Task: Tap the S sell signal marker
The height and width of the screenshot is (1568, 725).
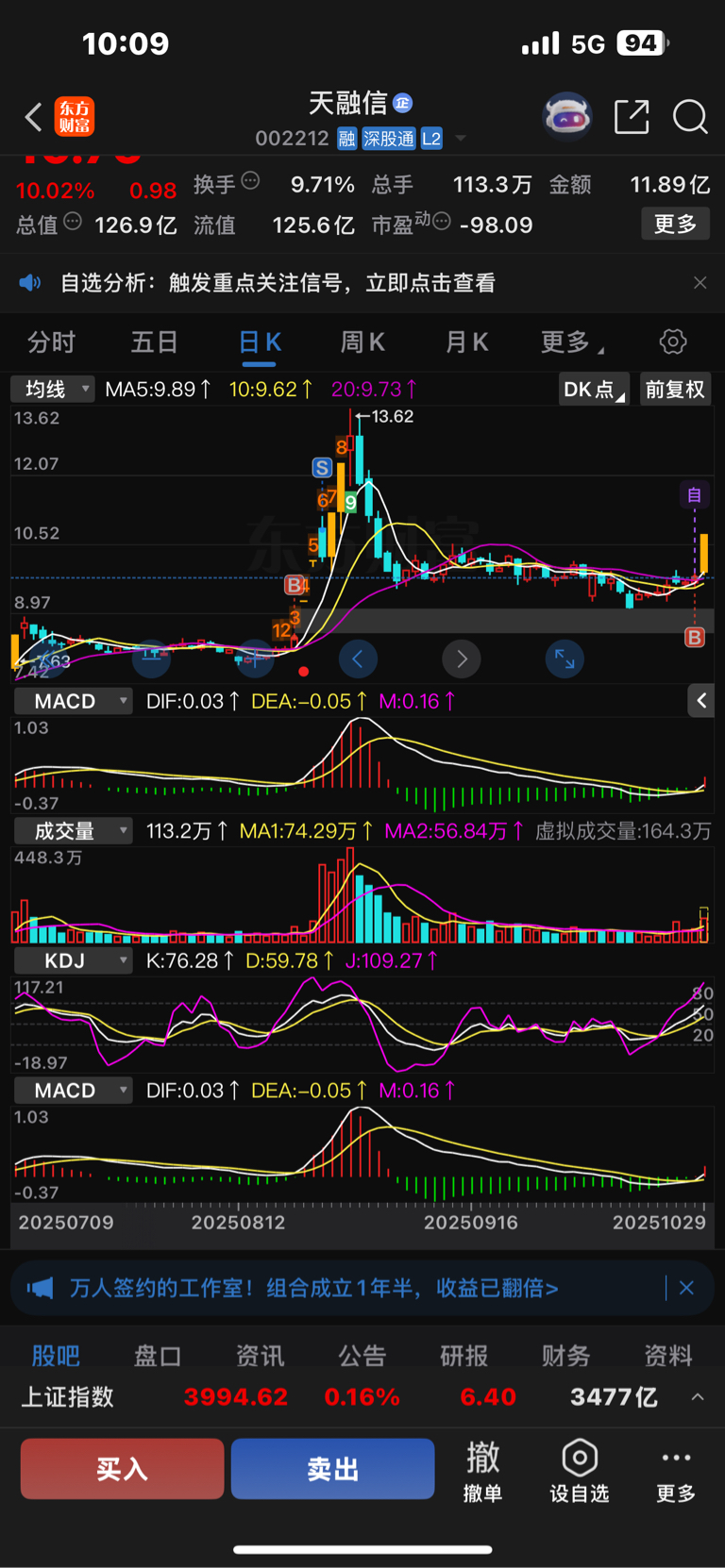Action: pyautogui.click(x=322, y=467)
